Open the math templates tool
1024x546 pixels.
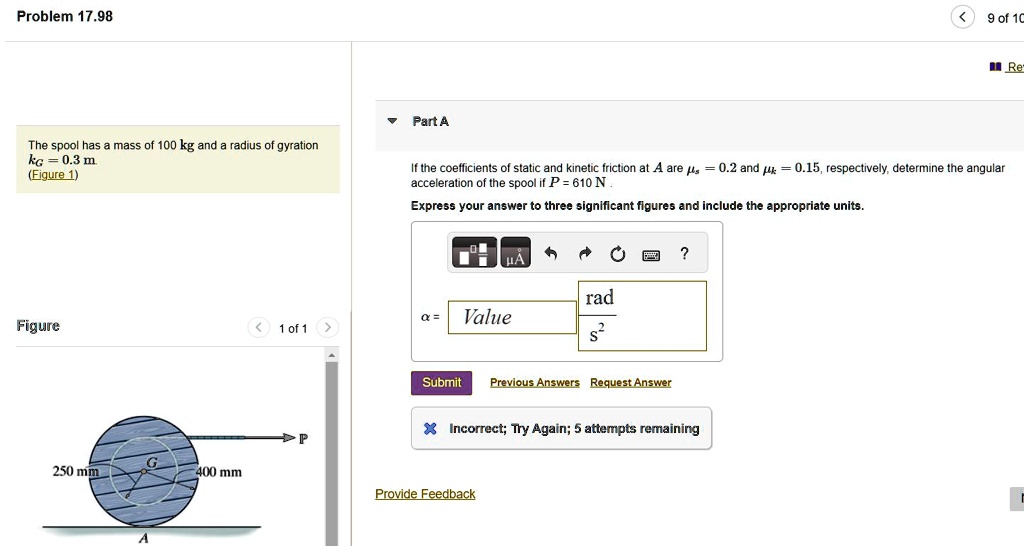473,253
